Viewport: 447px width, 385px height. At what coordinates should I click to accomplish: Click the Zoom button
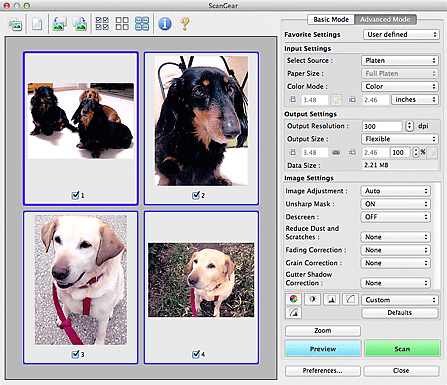323,330
